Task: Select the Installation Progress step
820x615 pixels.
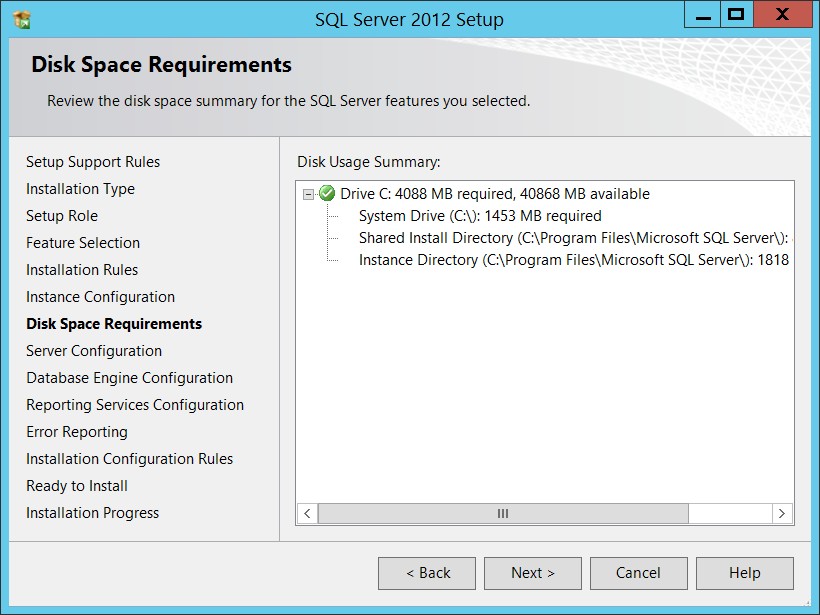Action: click(93, 513)
